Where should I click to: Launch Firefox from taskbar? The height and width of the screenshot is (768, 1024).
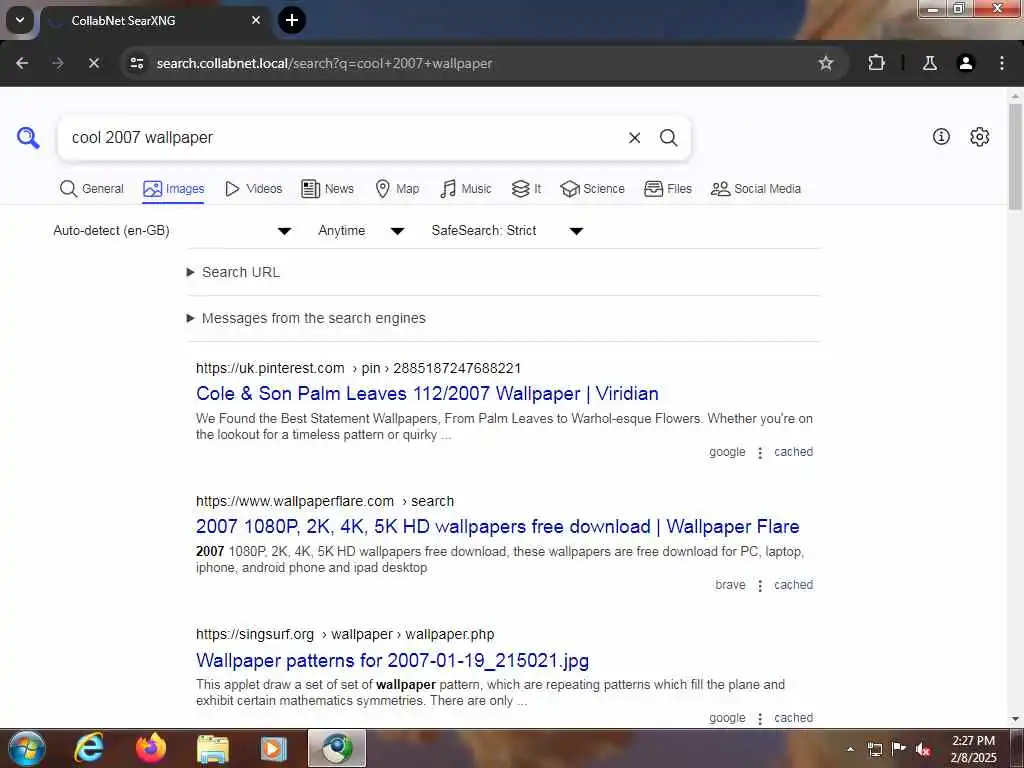(x=151, y=748)
